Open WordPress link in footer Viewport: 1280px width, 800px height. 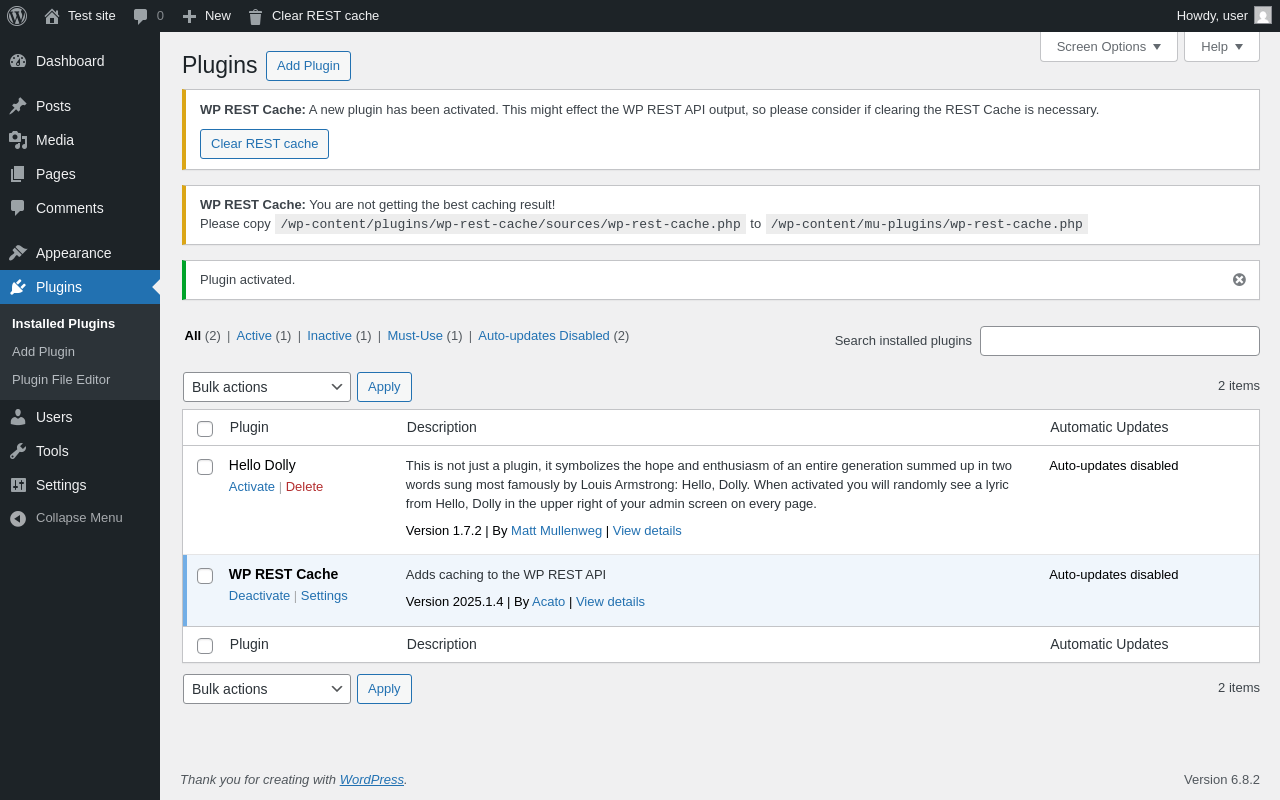372,780
